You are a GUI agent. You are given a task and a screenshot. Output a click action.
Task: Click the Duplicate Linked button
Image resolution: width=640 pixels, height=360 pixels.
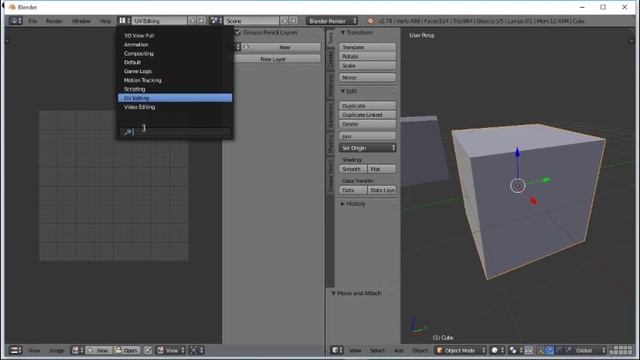367,115
